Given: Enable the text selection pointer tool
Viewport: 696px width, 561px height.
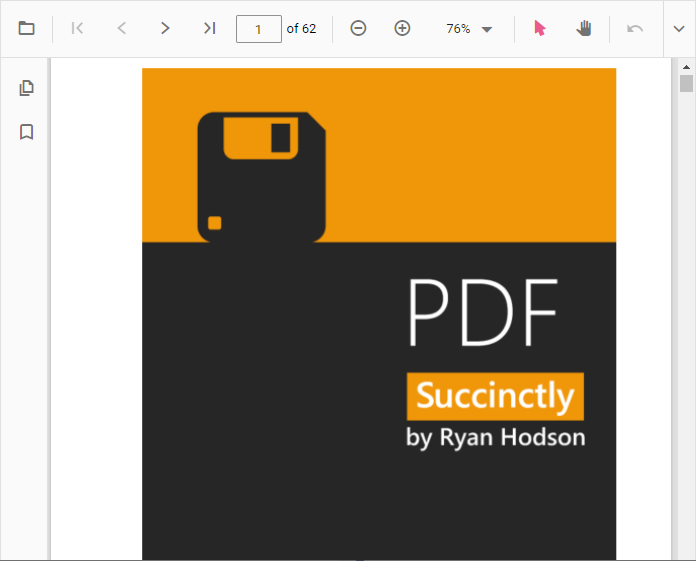Looking at the screenshot, I should point(540,28).
